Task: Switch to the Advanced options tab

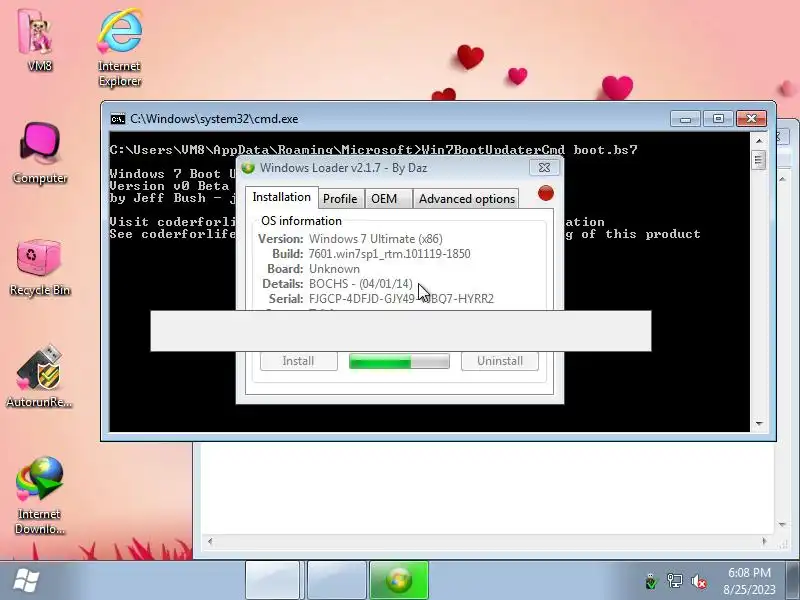Action: pos(466,198)
